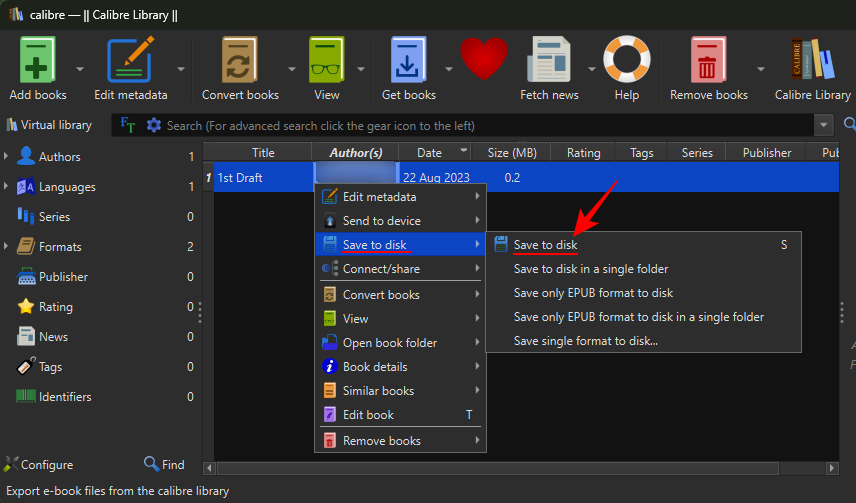The height and width of the screenshot is (503, 856).
Task: Choose Edit book in context menu
Action: (401, 415)
